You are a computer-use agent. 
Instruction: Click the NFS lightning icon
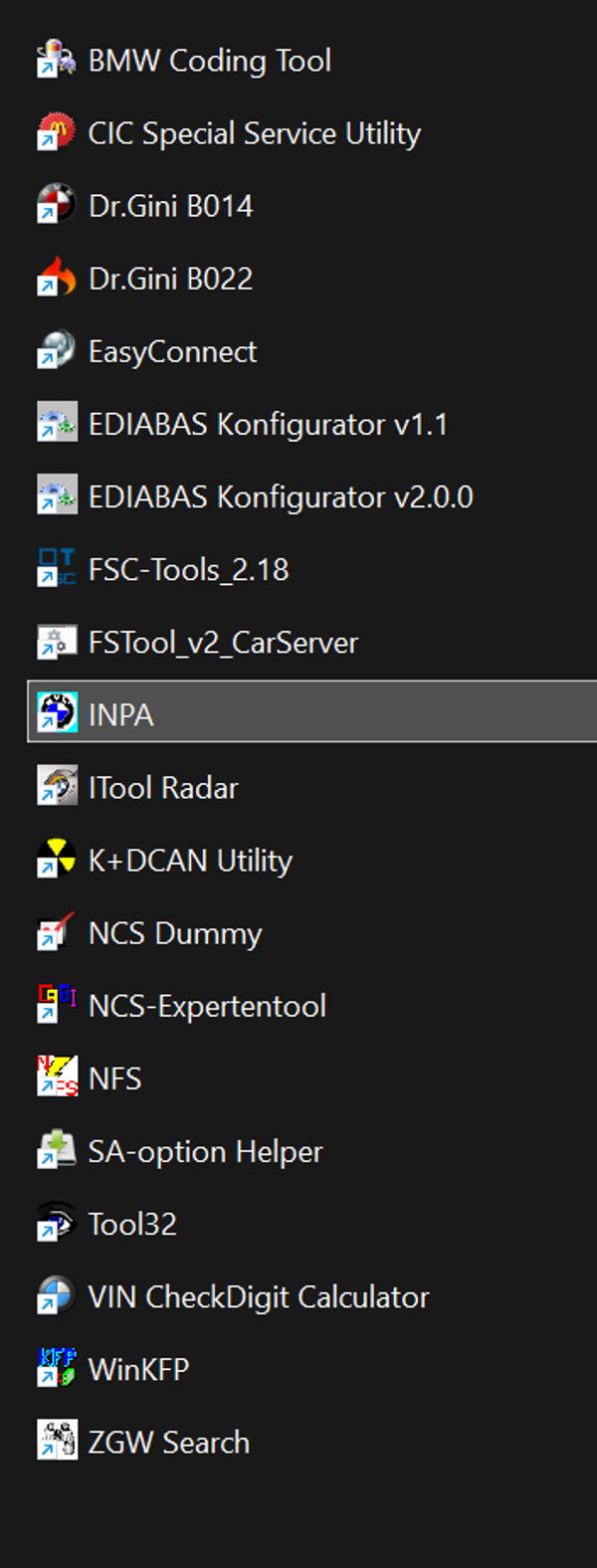pos(57,1077)
